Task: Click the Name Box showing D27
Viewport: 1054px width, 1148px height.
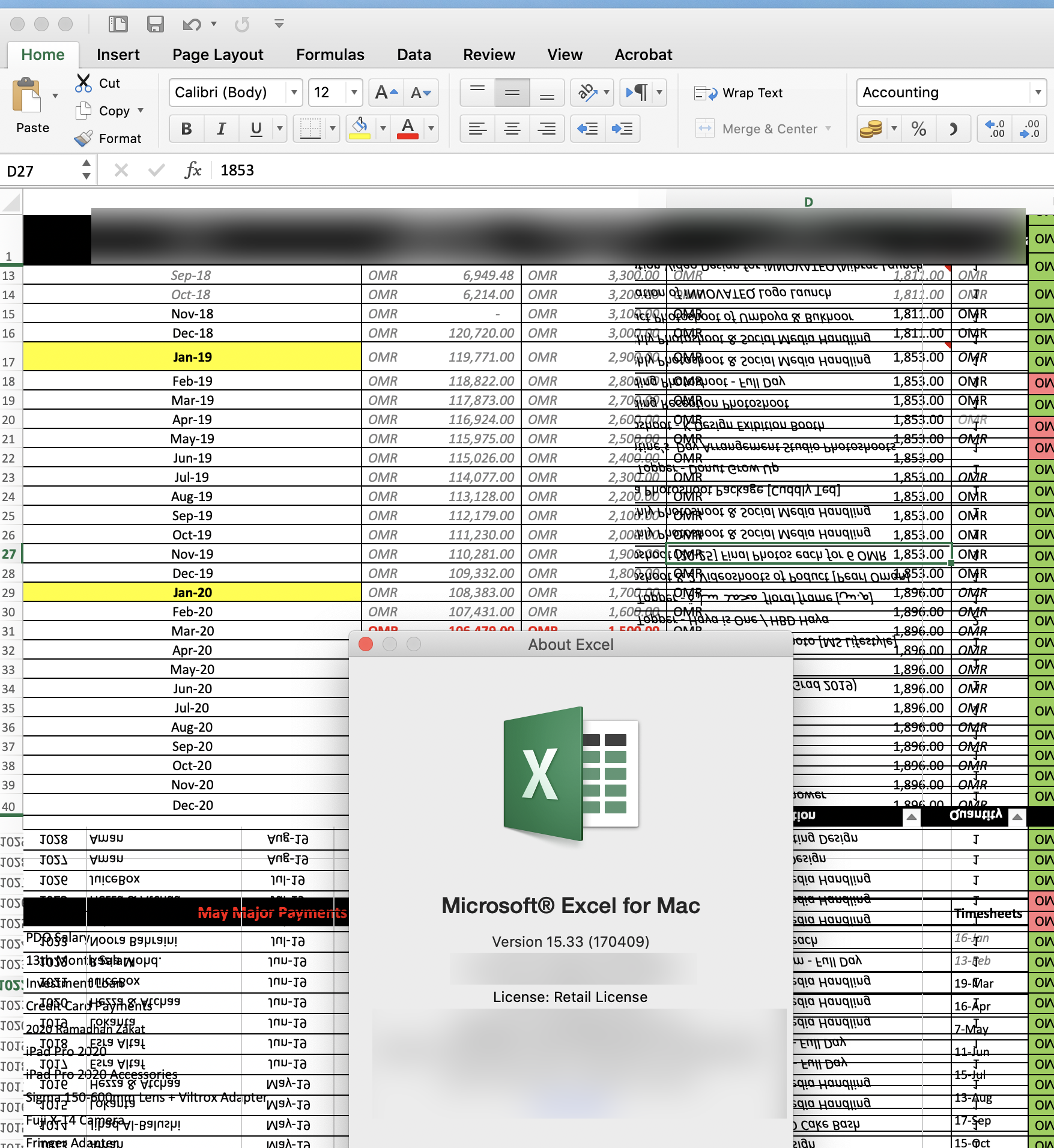Action: coord(42,171)
